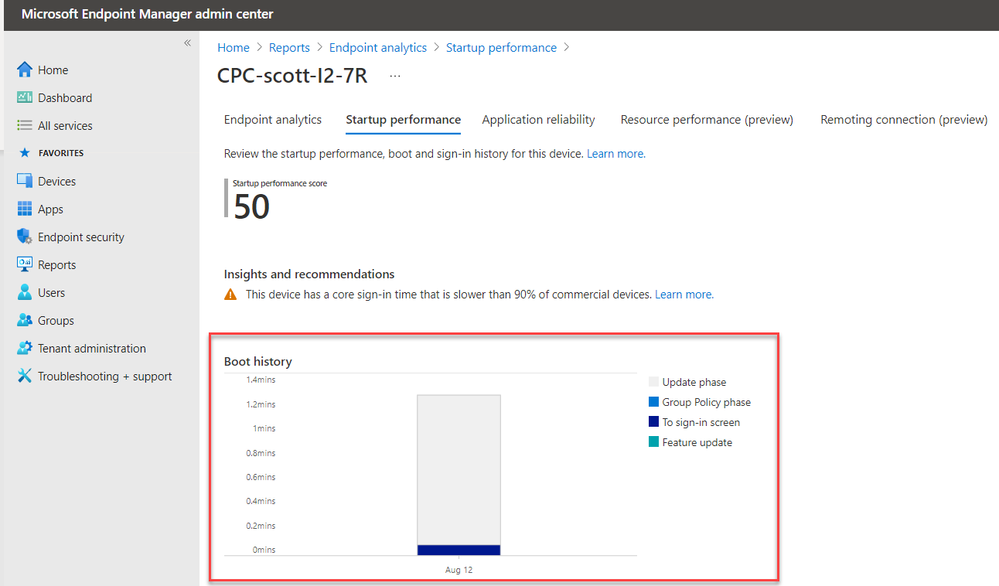Click the Users person icon
Viewport: 999px width, 586px height.
coord(24,292)
